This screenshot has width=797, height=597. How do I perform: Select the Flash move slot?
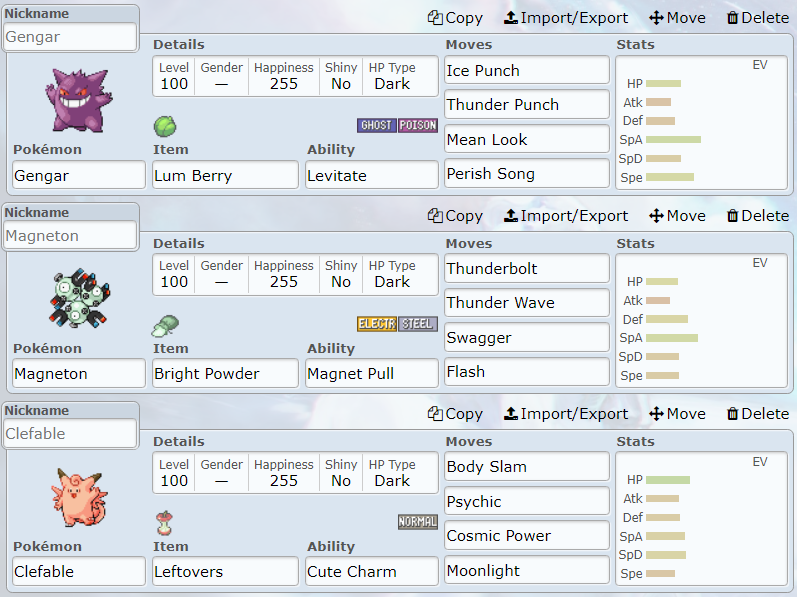[x=527, y=372]
